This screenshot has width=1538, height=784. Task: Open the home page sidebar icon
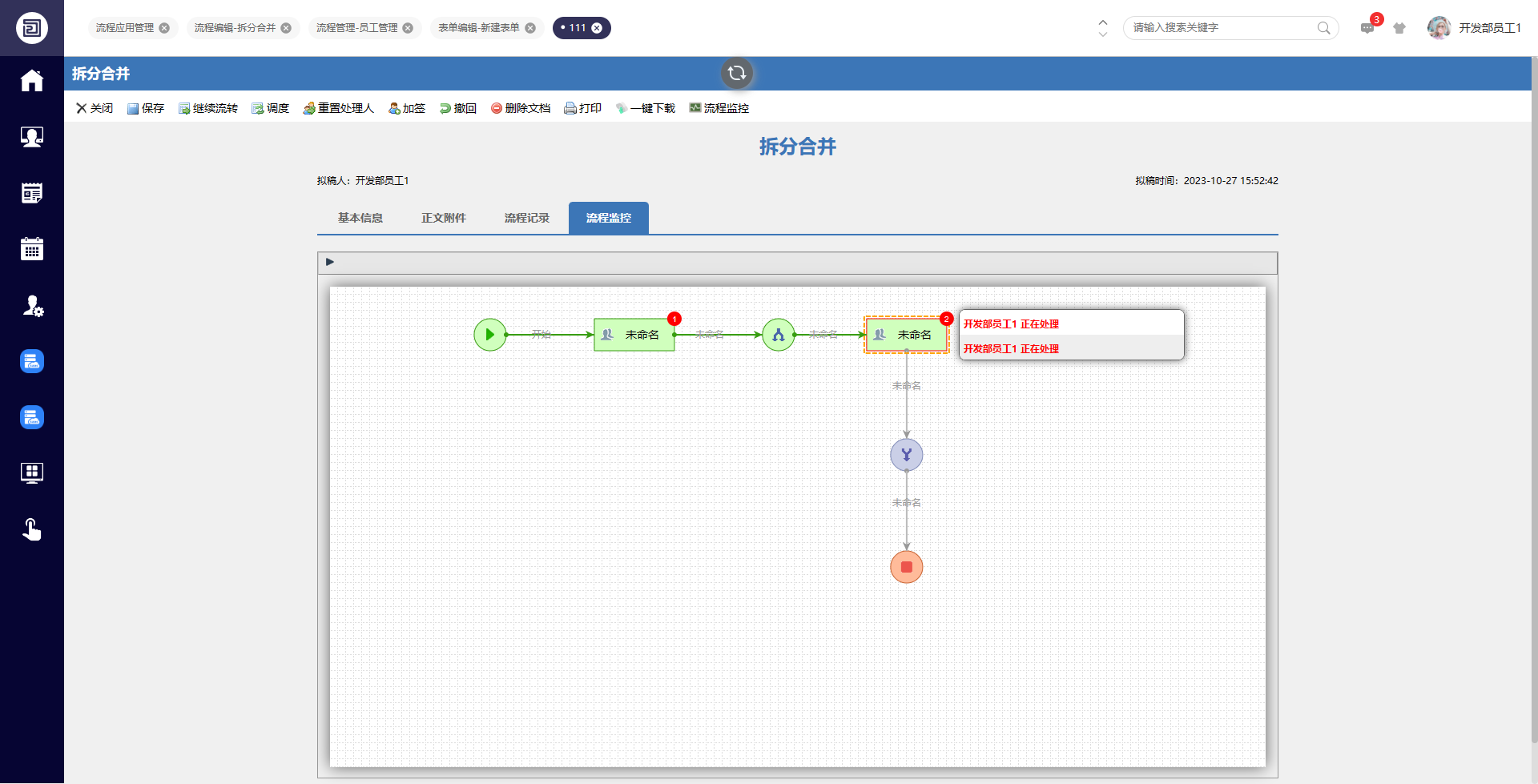point(32,80)
